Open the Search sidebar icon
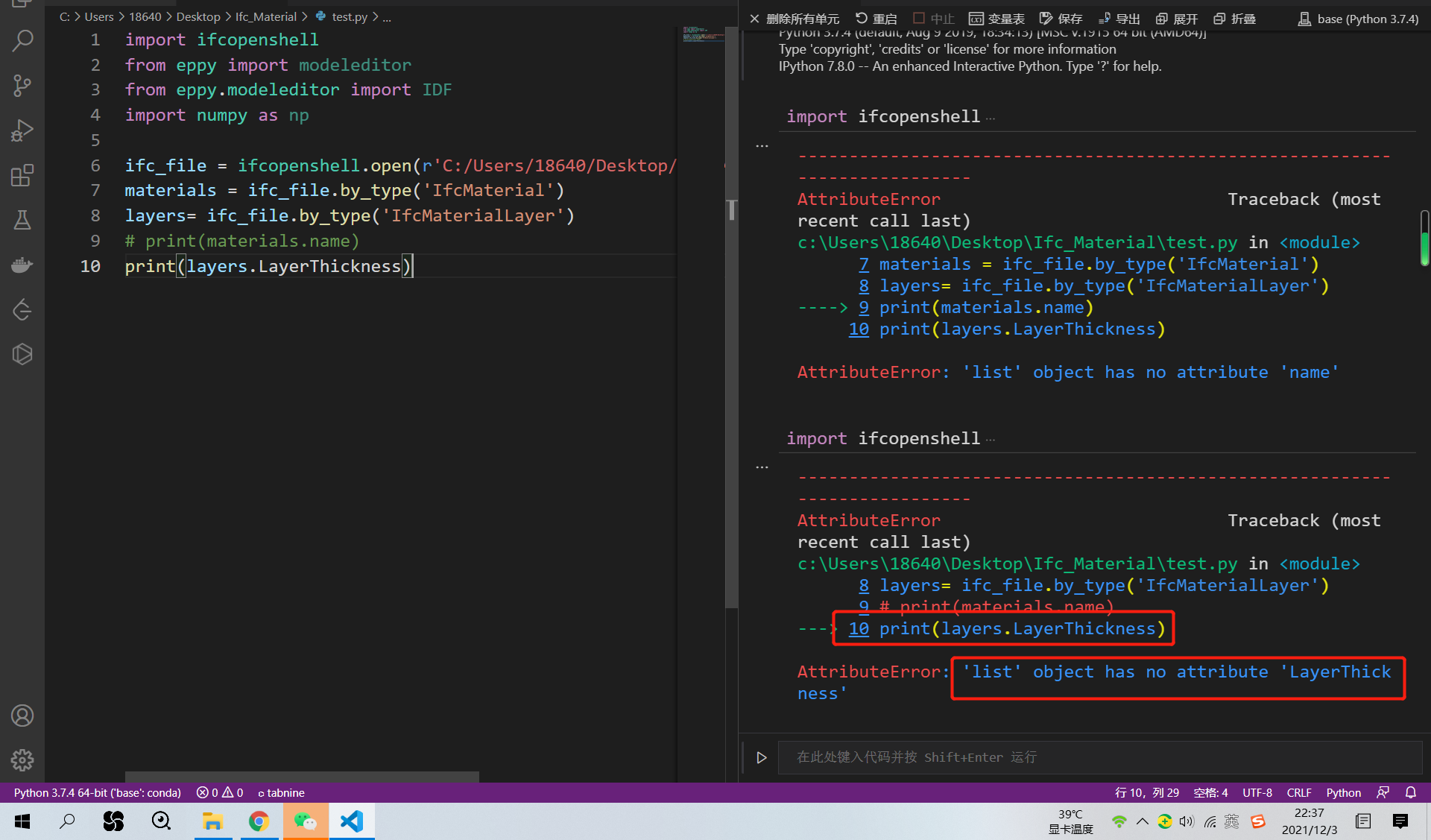Viewport: 1431px width, 840px height. point(22,40)
